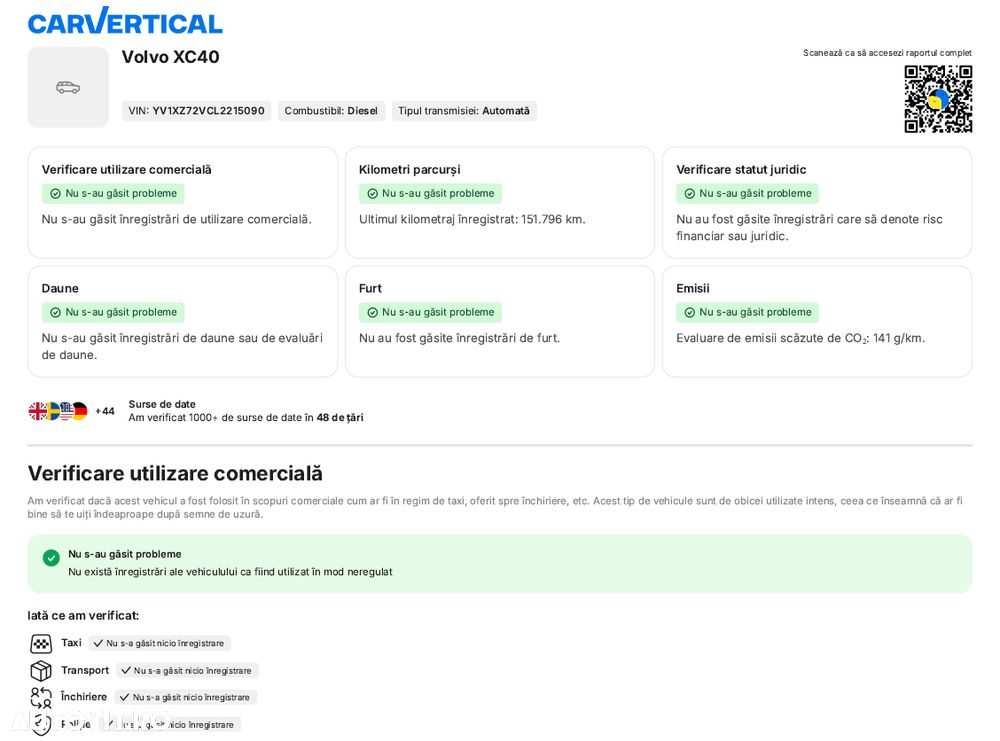
Task: Select banner text about vehicul utilizat în mod neregulat
Action: click(230, 572)
